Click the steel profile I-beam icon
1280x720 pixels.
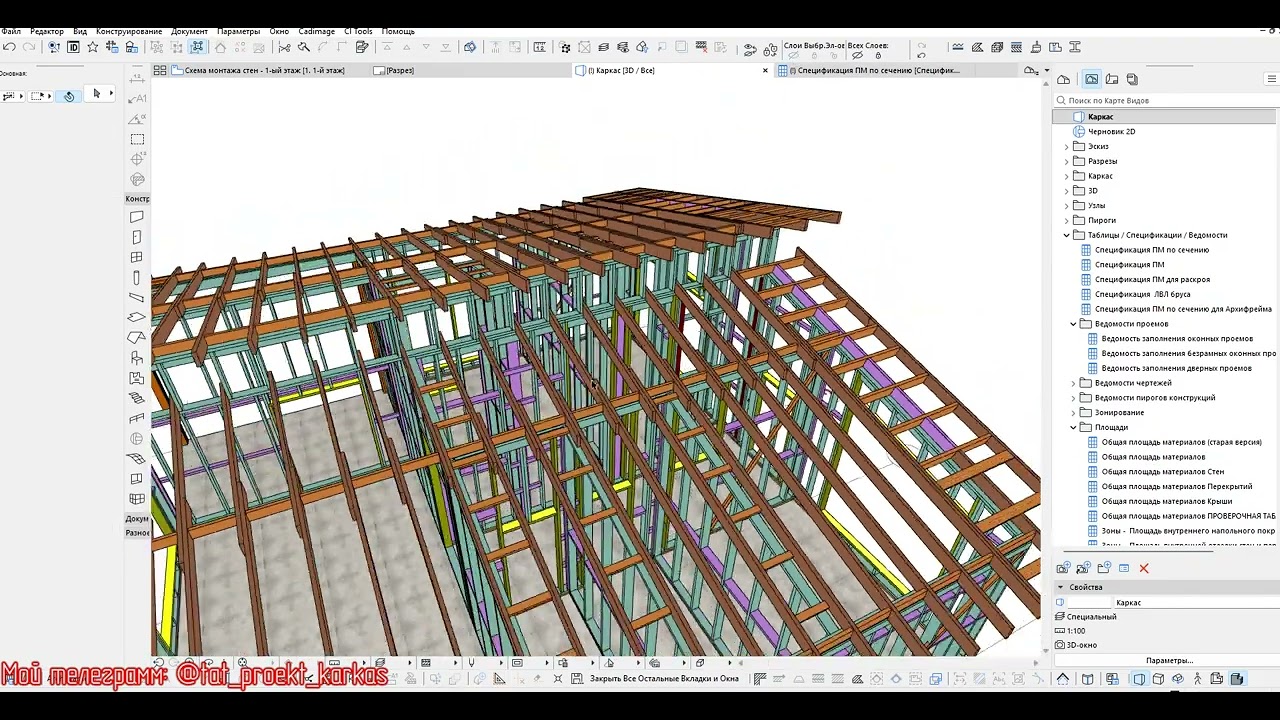[x=1076, y=47]
